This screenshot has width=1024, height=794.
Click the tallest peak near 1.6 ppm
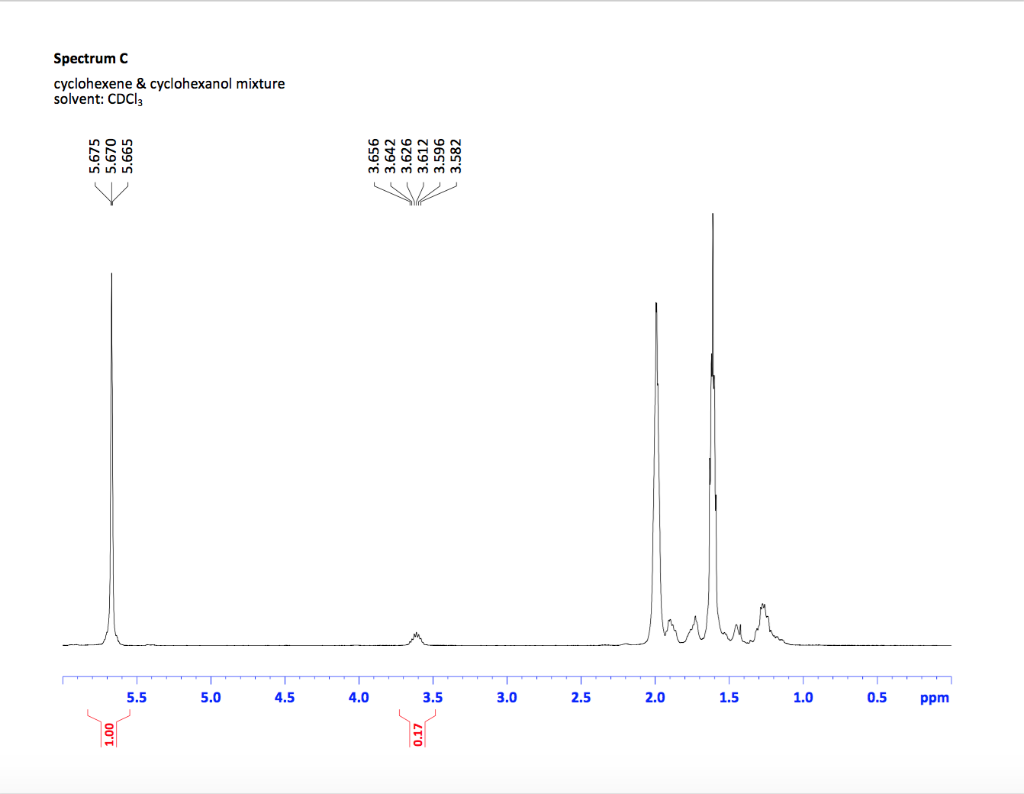[713, 215]
